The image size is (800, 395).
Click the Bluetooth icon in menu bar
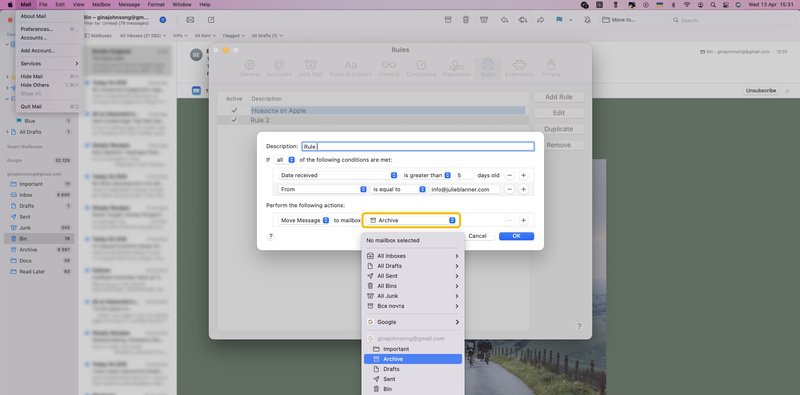click(673, 5)
